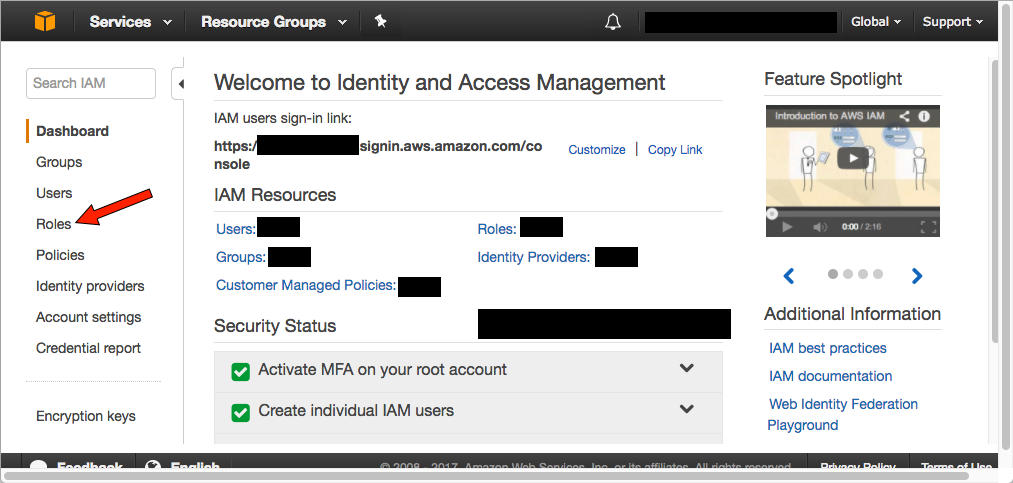Open Account settings in the sidebar
The height and width of the screenshot is (483, 1013).
click(x=89, y=317)
